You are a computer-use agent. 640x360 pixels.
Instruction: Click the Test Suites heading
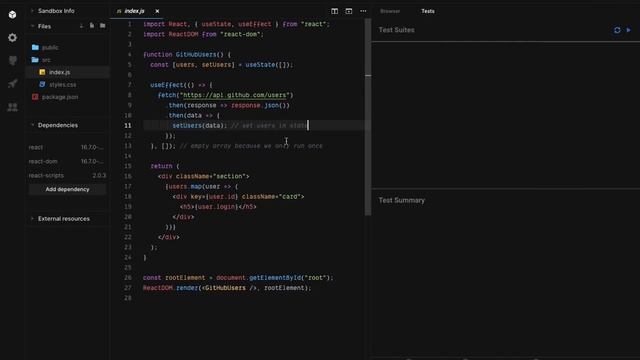tap(396, 30)
